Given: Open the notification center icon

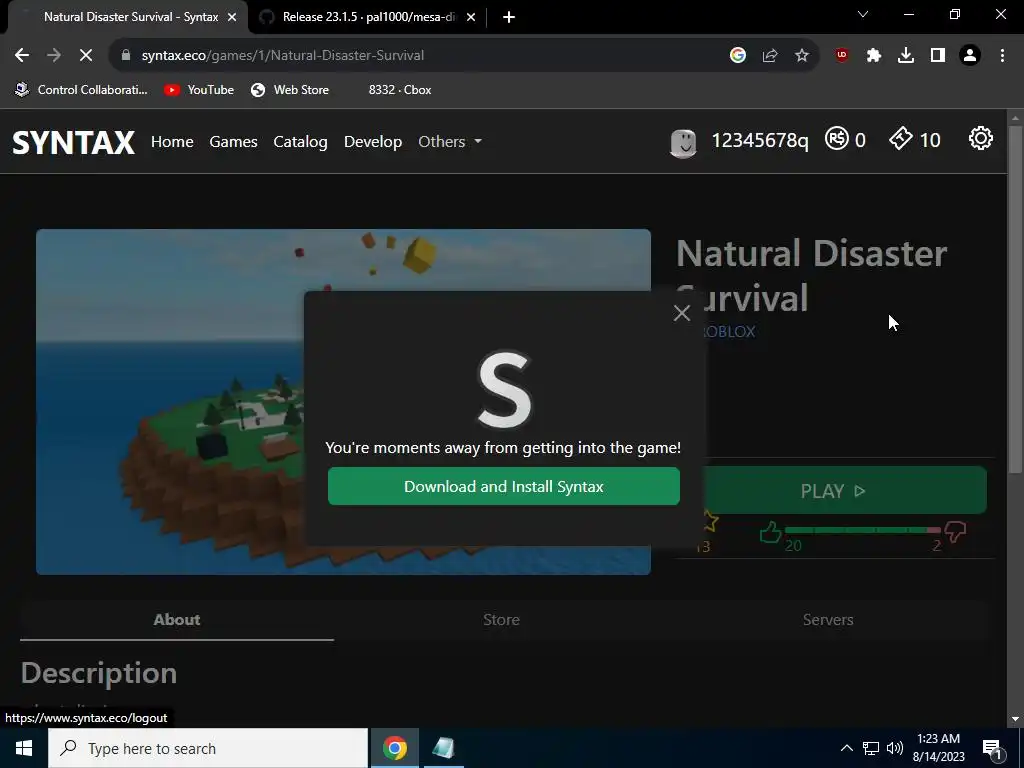Looking at the screenshot, I should (992, 748).
